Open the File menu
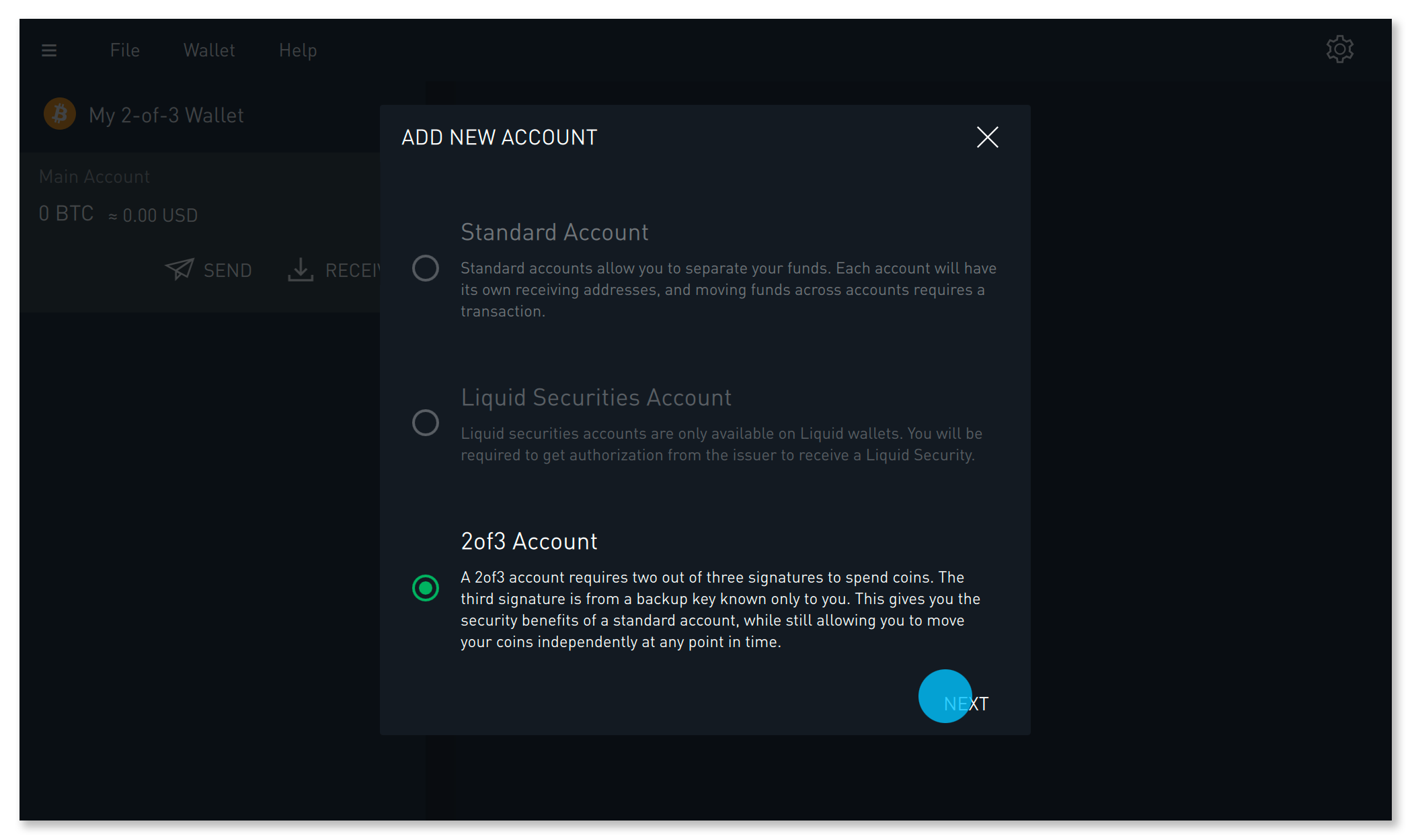The width and height of the screenshot is (1412, 840). coord(125,50)
